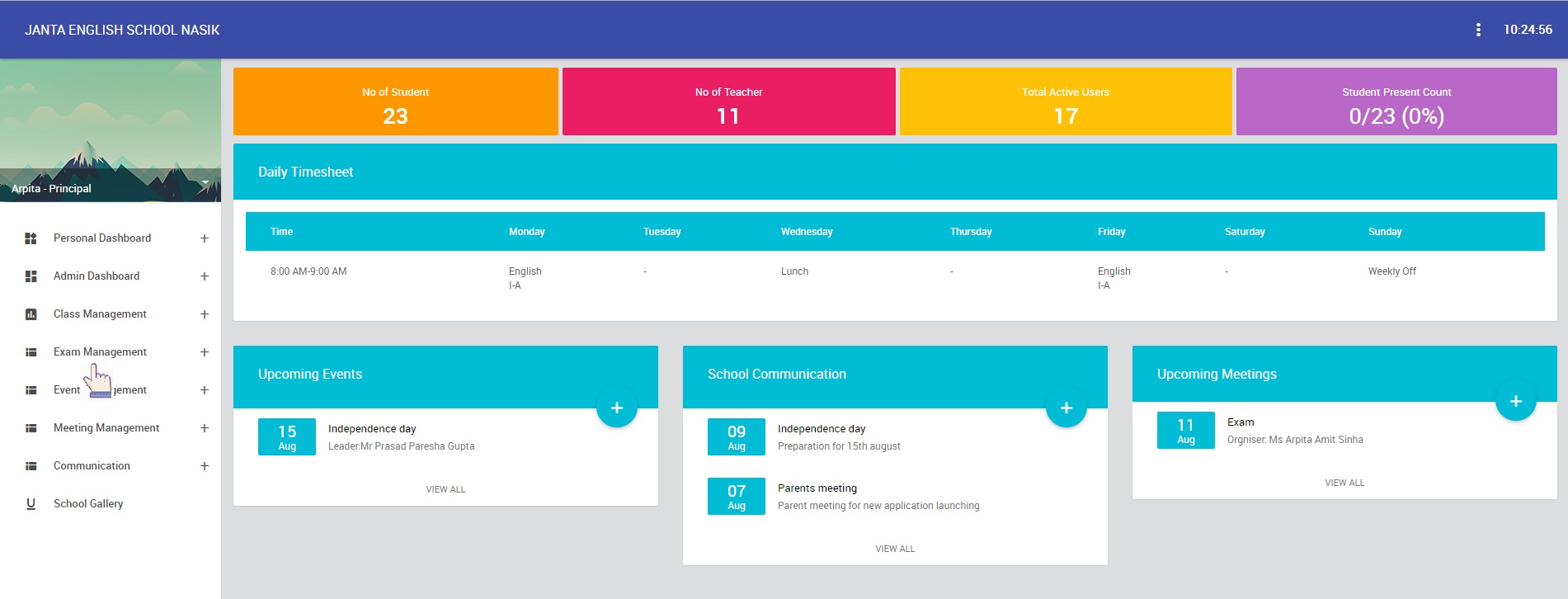Expand the Exam Management section
Image resolution: width=1568 pixels, height=599 pixels.
tap(204, 352)
